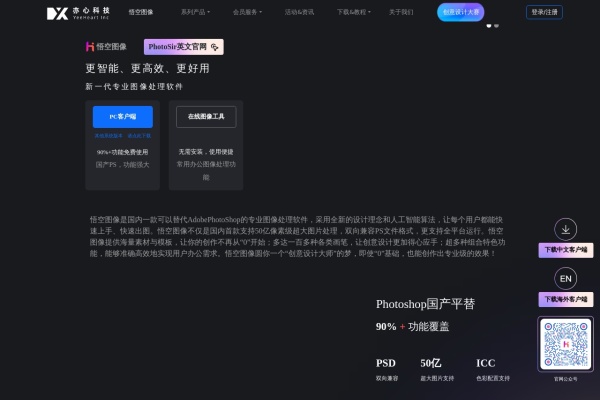Click the 更智能、更高效、更好用 headline
Viewport: 600px width, 400px height.
(x=147, y=69)
